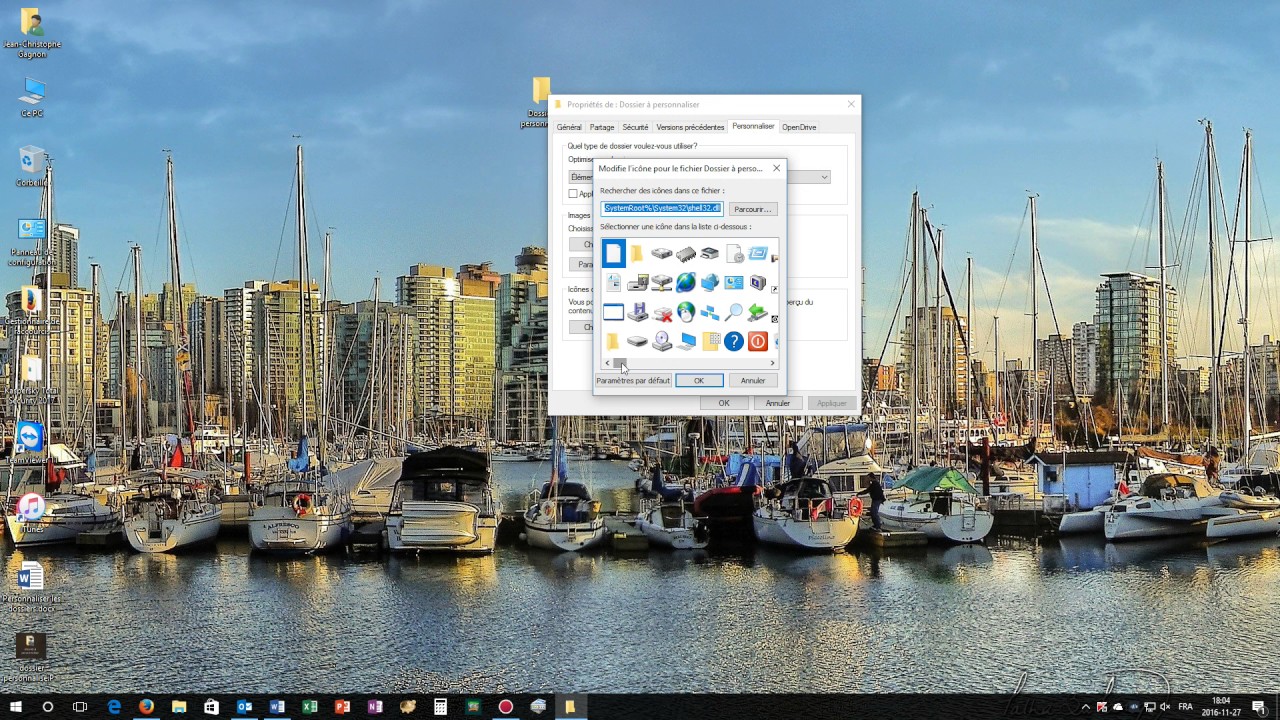Choose the drive with green arrow icon
1280x720 pixels.
(x=758, y=312)
